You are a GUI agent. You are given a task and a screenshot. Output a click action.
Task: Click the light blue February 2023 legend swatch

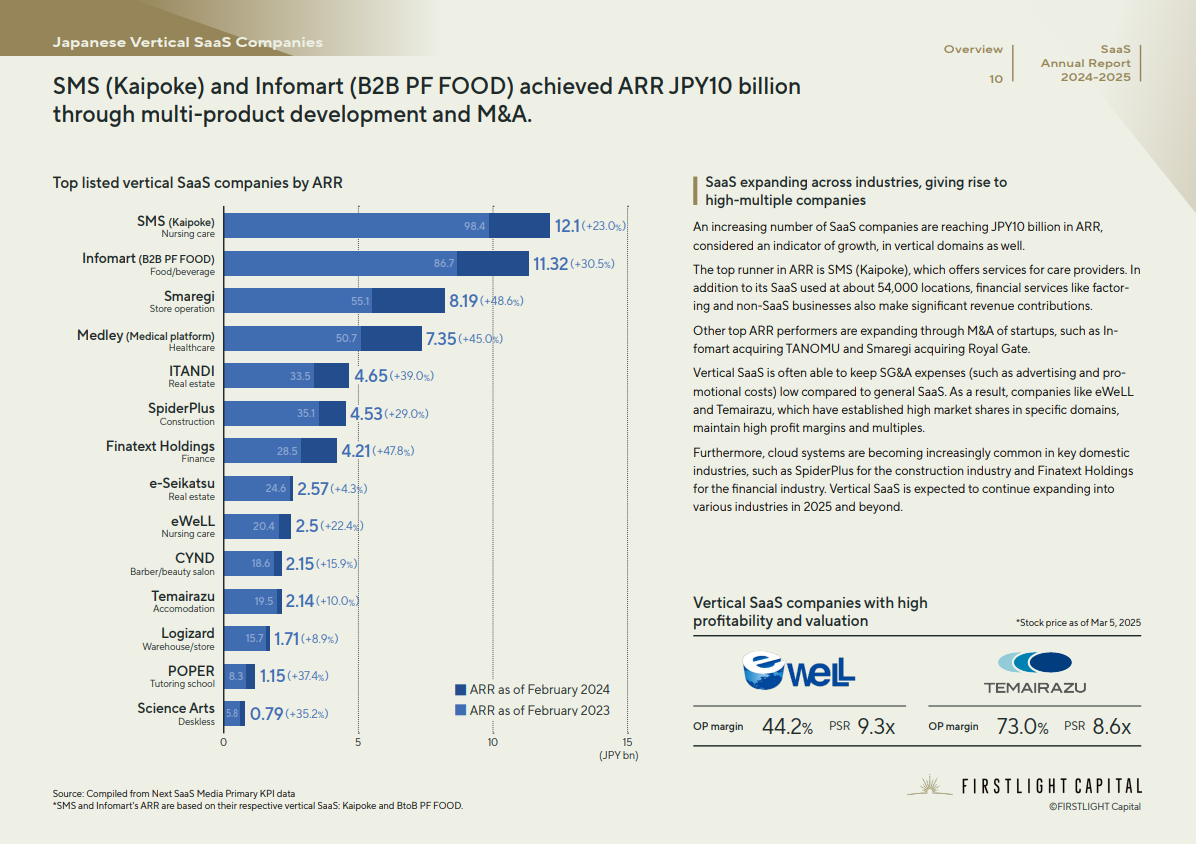[460, 710]
